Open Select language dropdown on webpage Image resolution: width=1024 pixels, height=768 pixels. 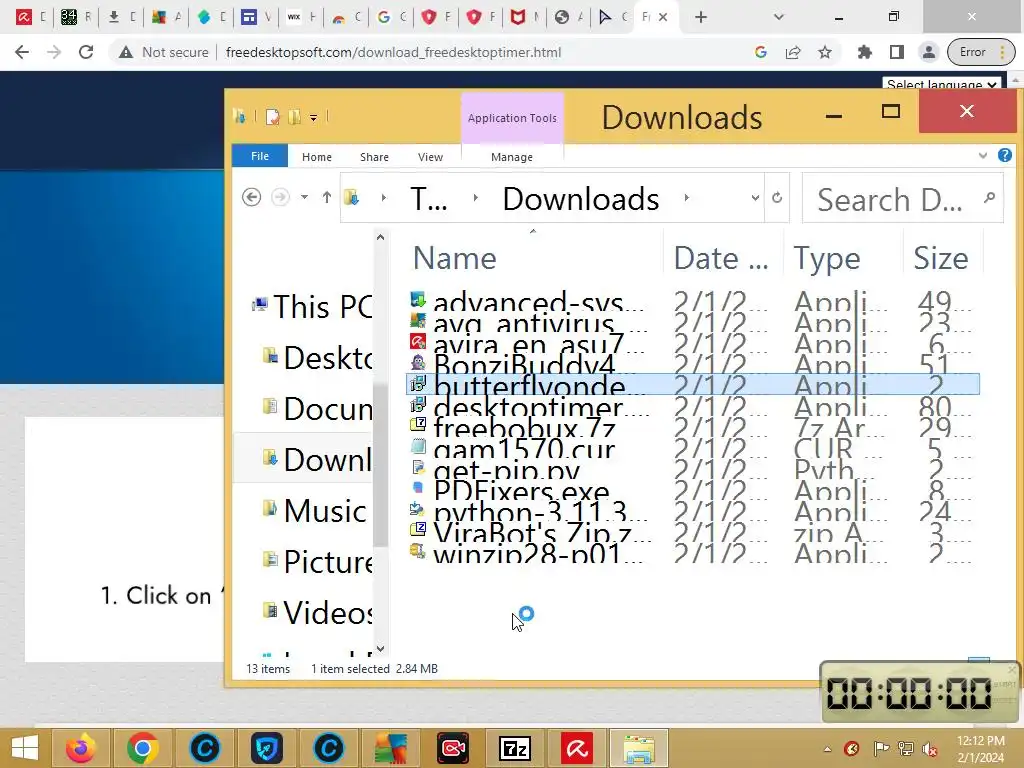coord(940,84)
